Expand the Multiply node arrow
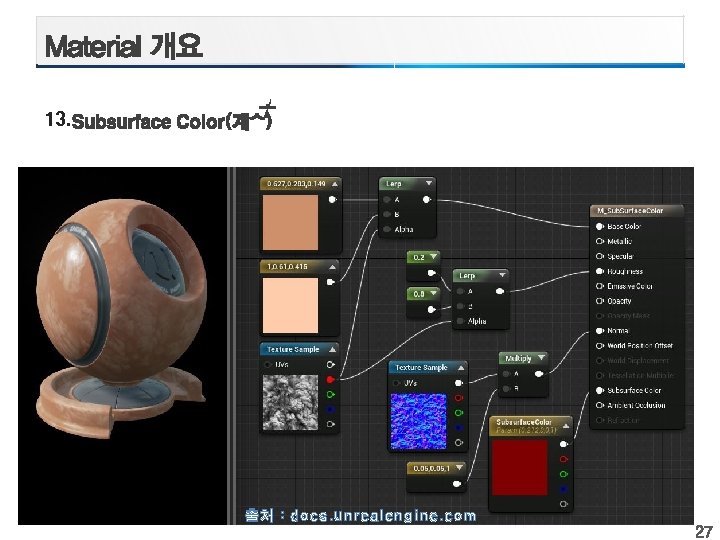This screenshot has height=540, width=720. (x=541, y=358)
